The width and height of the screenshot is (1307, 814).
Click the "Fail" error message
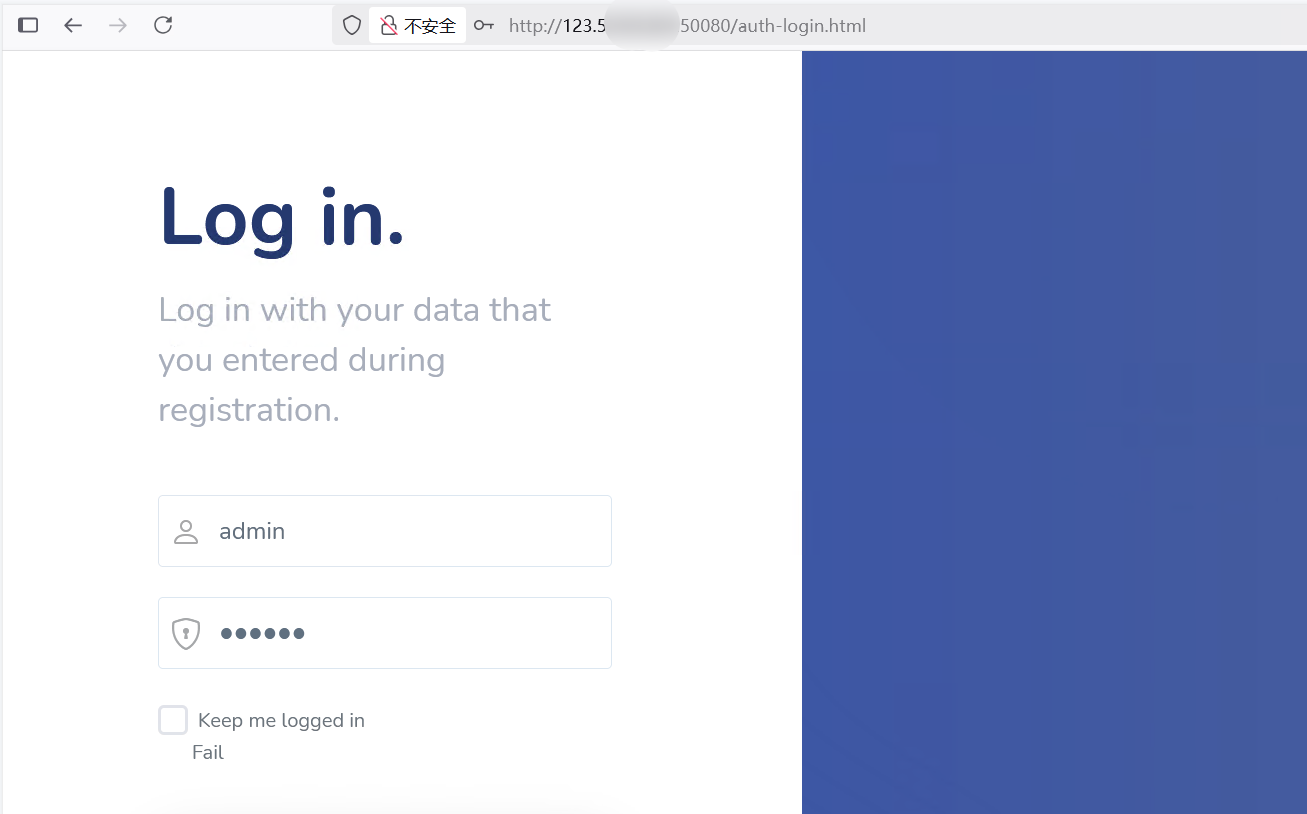(x=208, y=753)
